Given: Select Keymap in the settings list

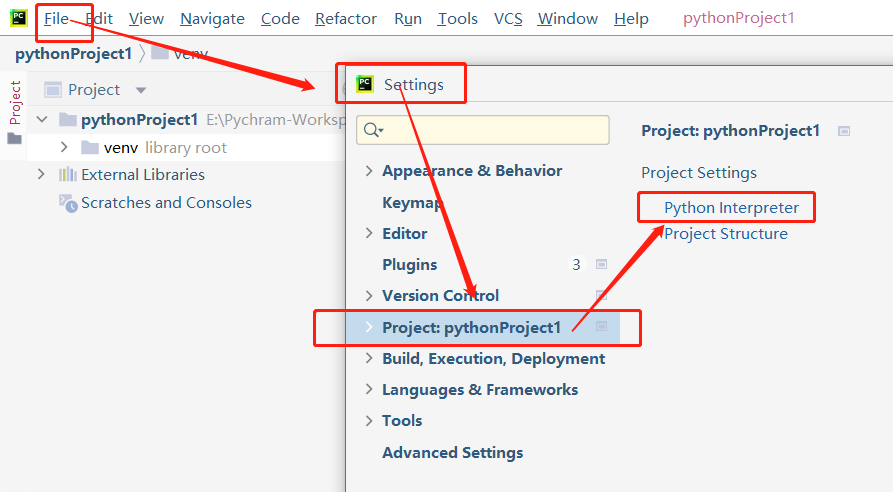Looking at the screenshot, I should click(x=412, y=203).
